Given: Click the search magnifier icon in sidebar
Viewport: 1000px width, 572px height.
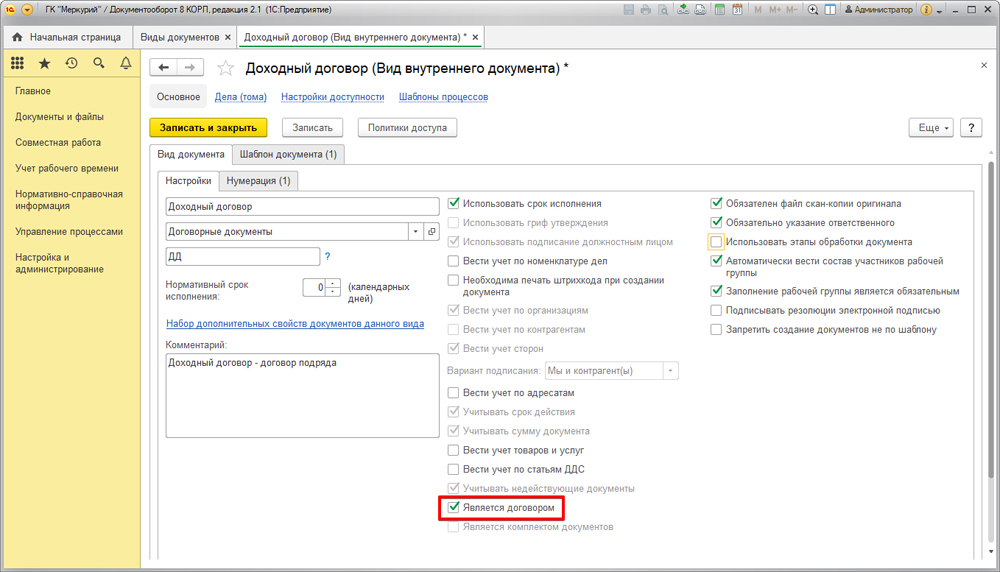Looking at the screenshot, I should click(x=98, y=63).
